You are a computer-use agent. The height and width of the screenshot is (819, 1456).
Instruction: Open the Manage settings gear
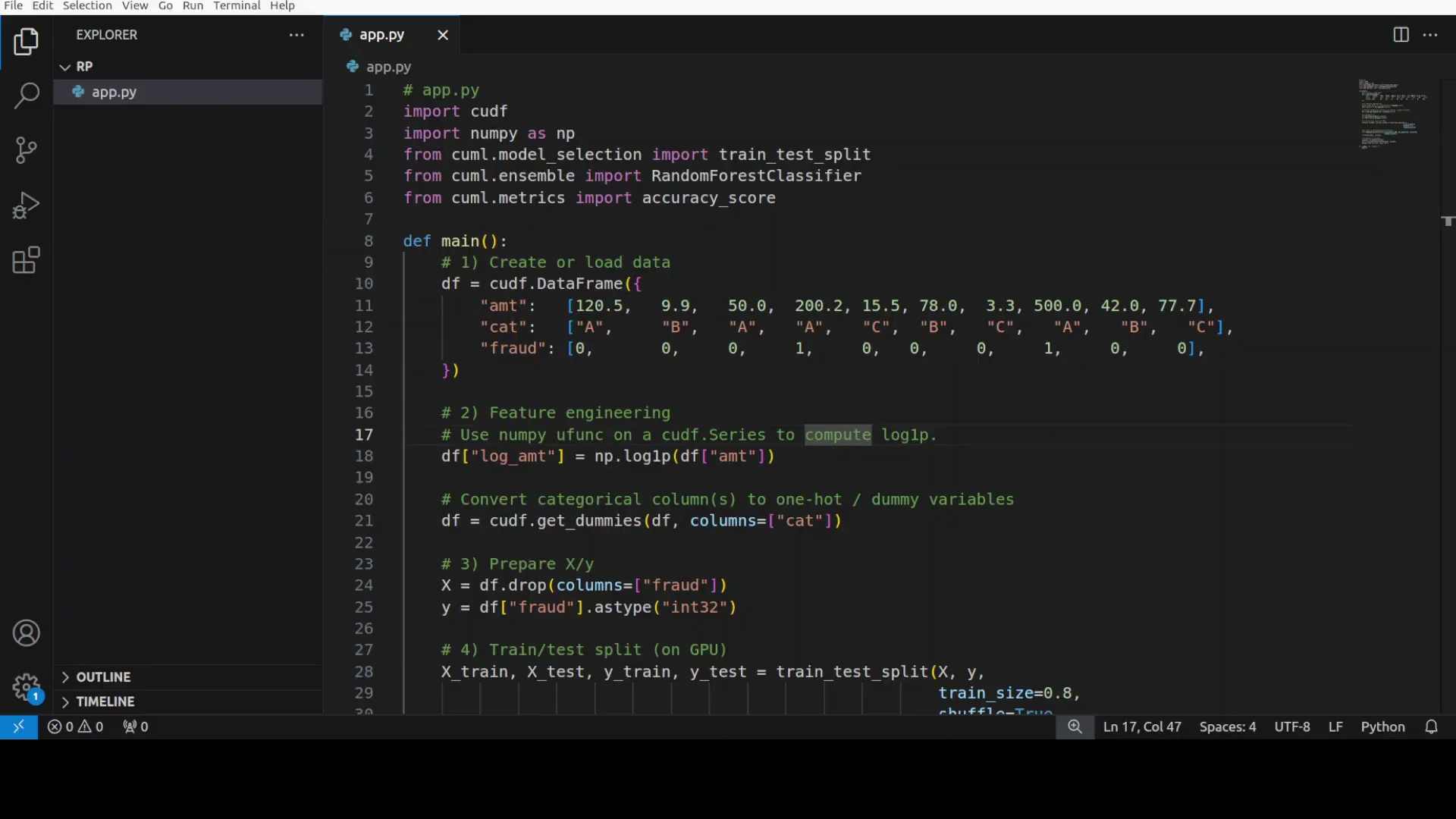click(26, 687)
